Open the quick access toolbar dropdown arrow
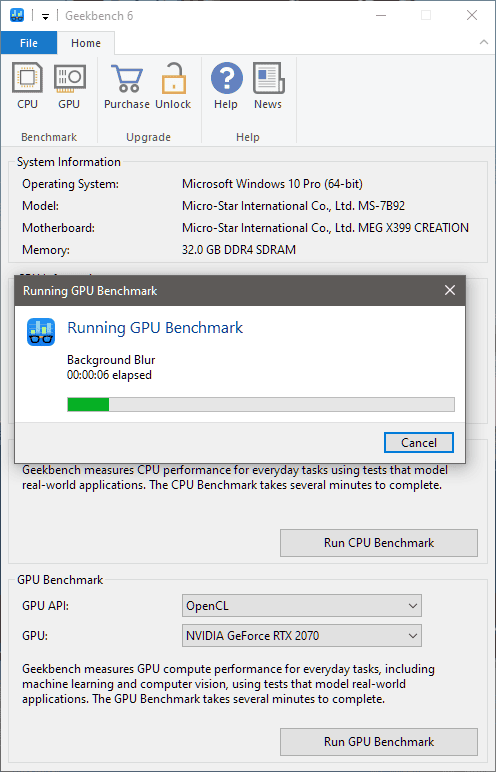496x772 pixels. (45, 17)
